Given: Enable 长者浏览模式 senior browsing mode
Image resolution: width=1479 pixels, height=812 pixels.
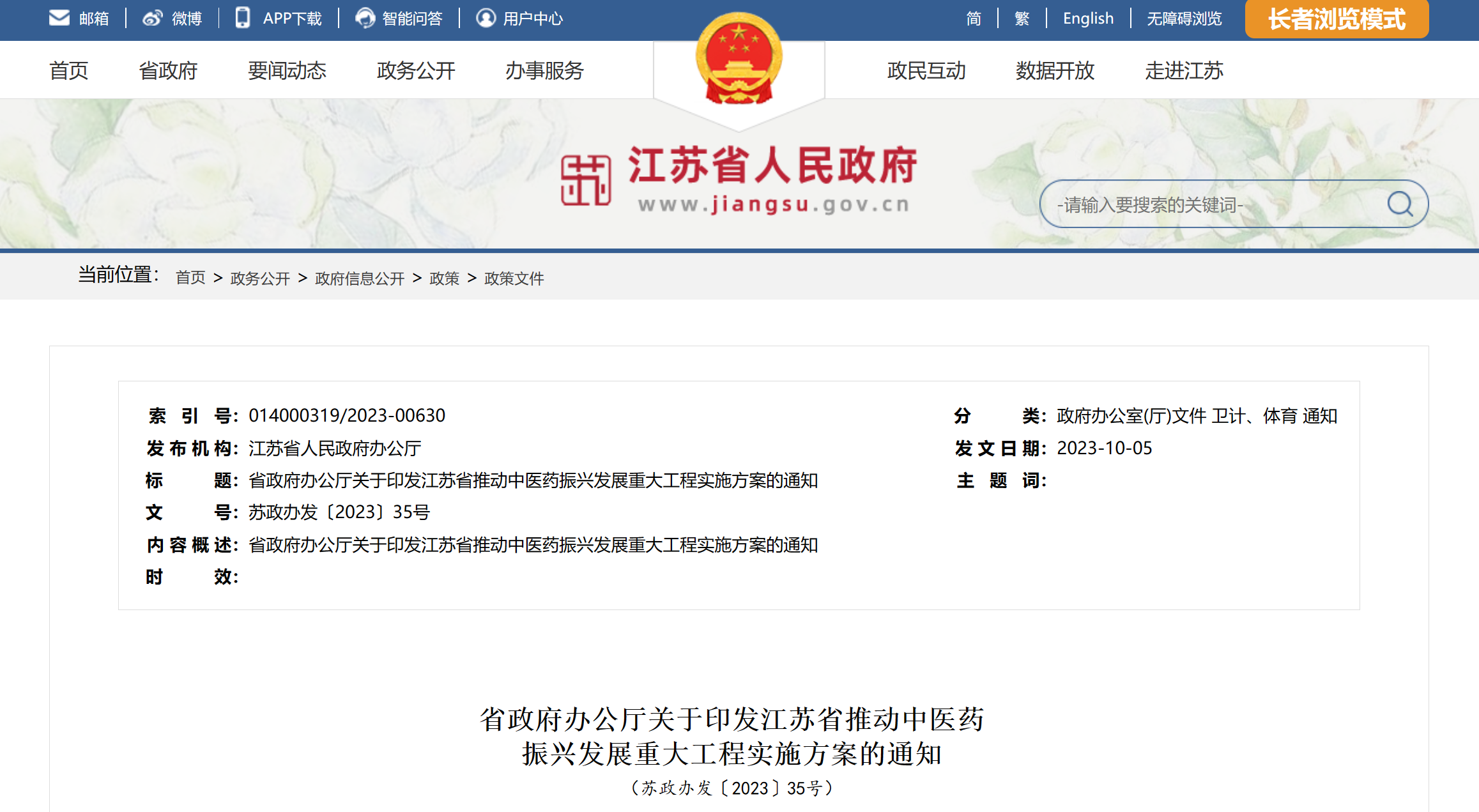Looking at the screenshot, I should click(1336, 19).
